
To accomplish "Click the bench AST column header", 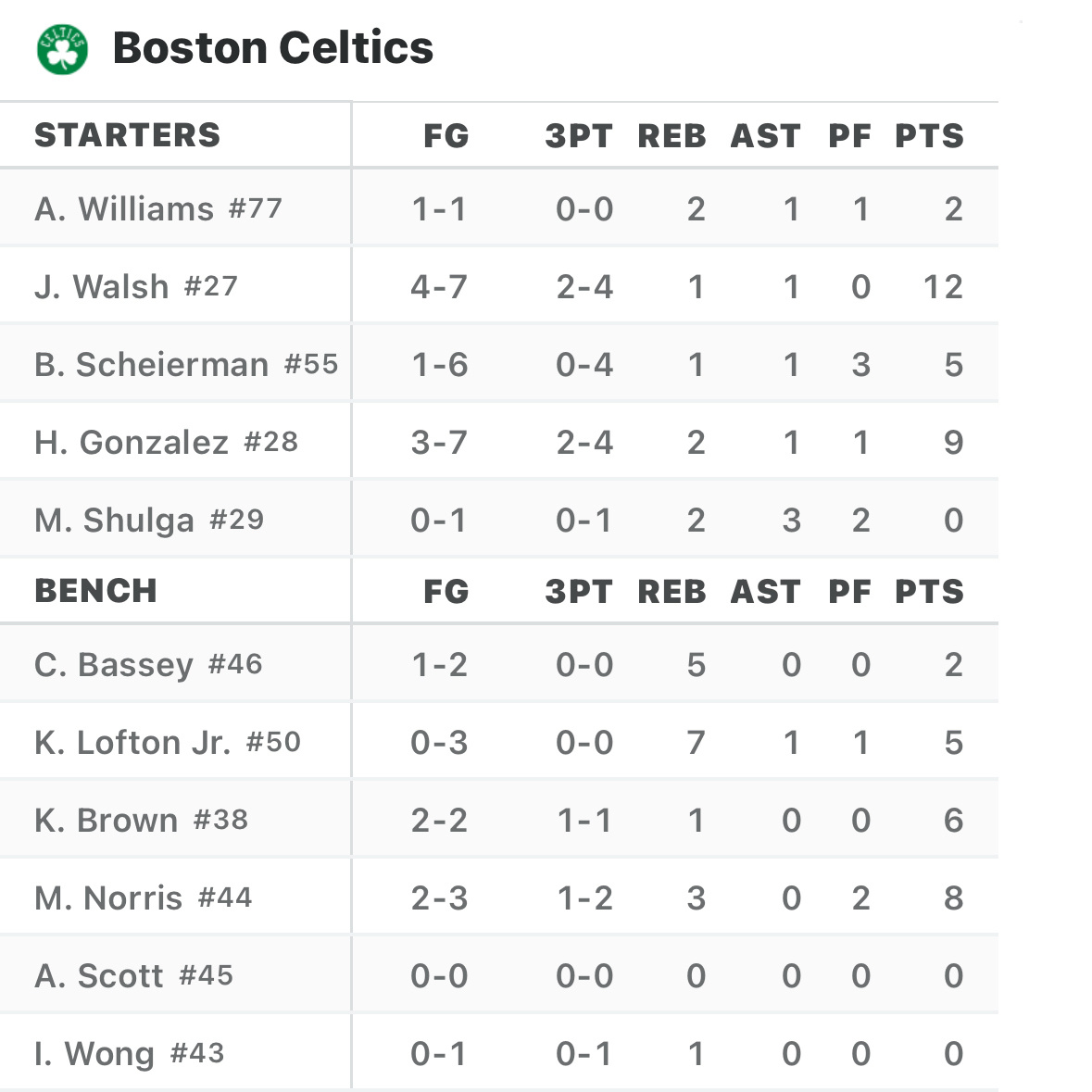I will 765,592.
